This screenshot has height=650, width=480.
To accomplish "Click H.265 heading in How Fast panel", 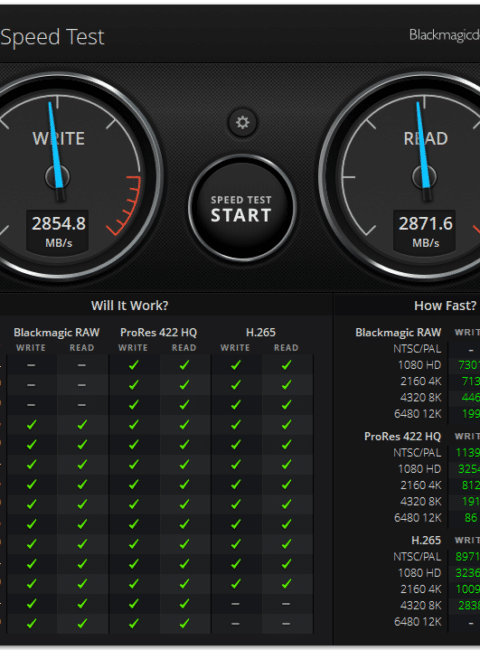I will coord(426,540).
